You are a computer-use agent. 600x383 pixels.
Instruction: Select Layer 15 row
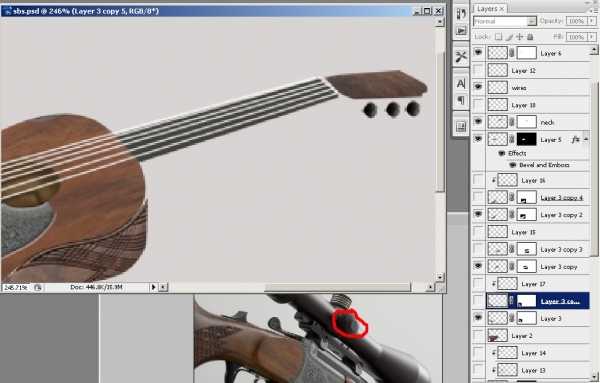click(537, 232)
